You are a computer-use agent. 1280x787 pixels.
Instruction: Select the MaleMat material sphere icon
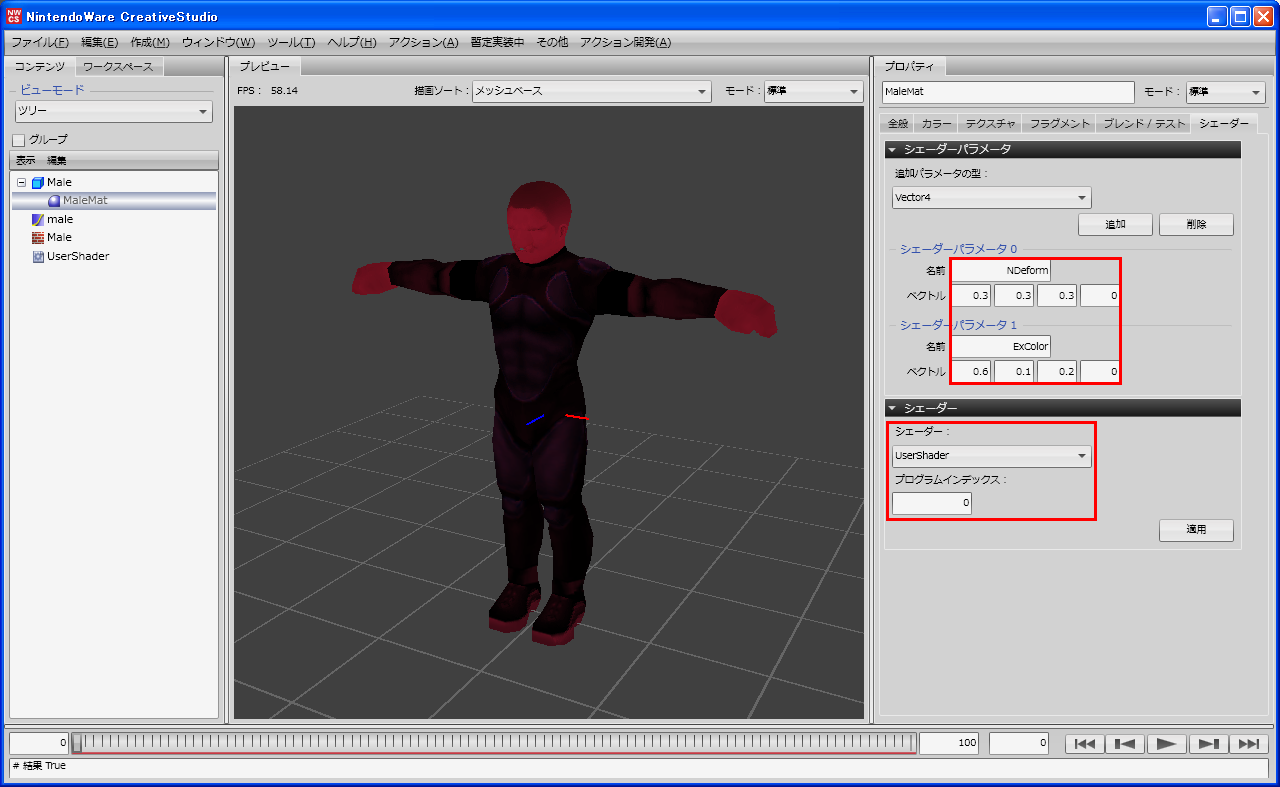point(54,201)
